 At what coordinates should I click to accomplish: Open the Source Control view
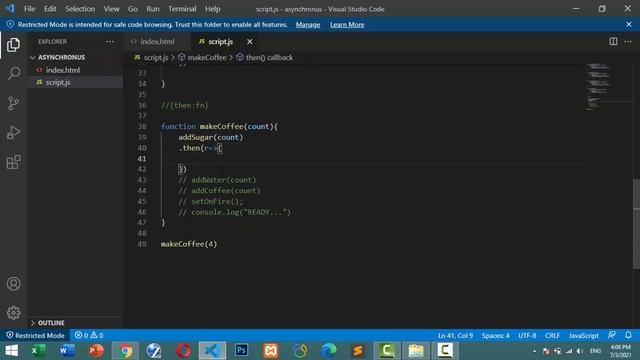[13, 103]
